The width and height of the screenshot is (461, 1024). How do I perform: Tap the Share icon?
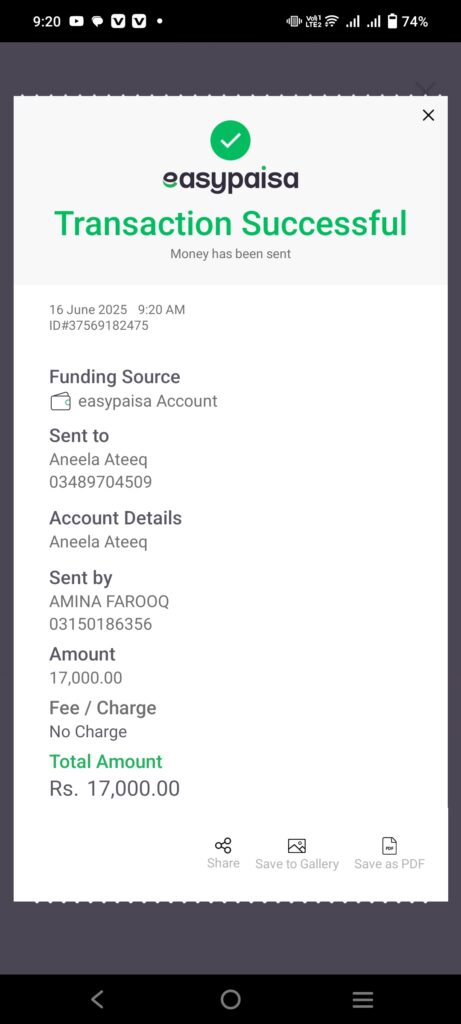pyautogui.click(x=223, y=846)
